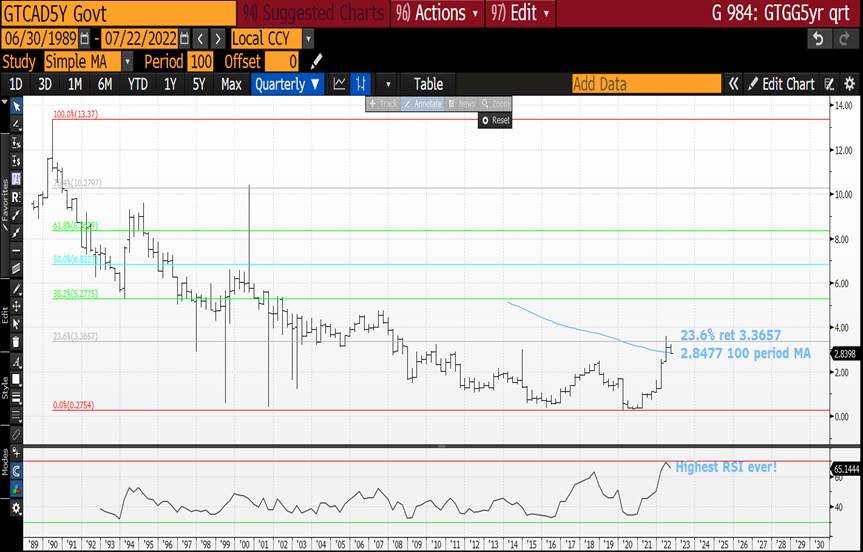Toggle the magnet snap mode
This screenshot has height=552, width=863.
click(16, 471)
